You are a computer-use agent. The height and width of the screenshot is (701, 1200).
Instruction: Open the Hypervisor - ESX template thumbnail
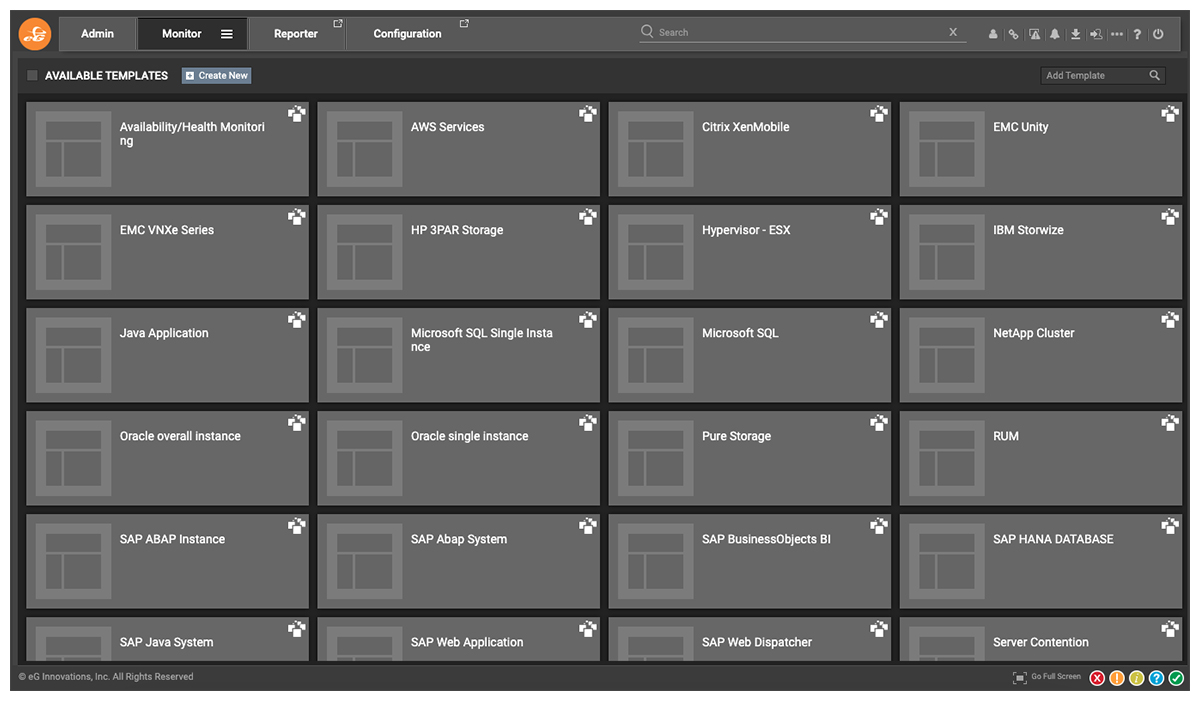point(655,252)
